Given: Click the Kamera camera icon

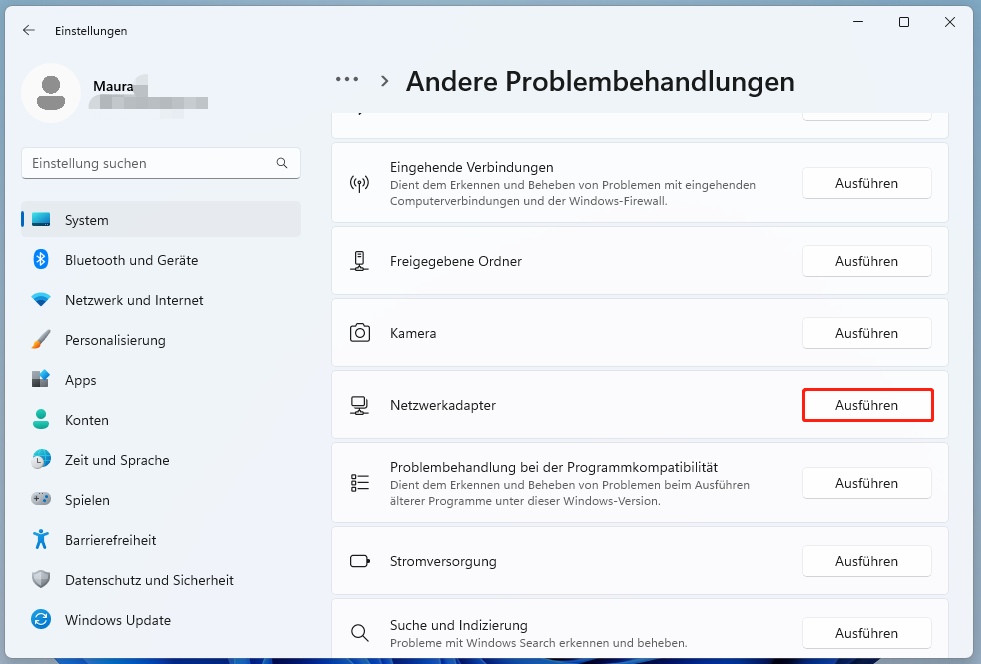Looking at the screenshot, I should (360, 332).
